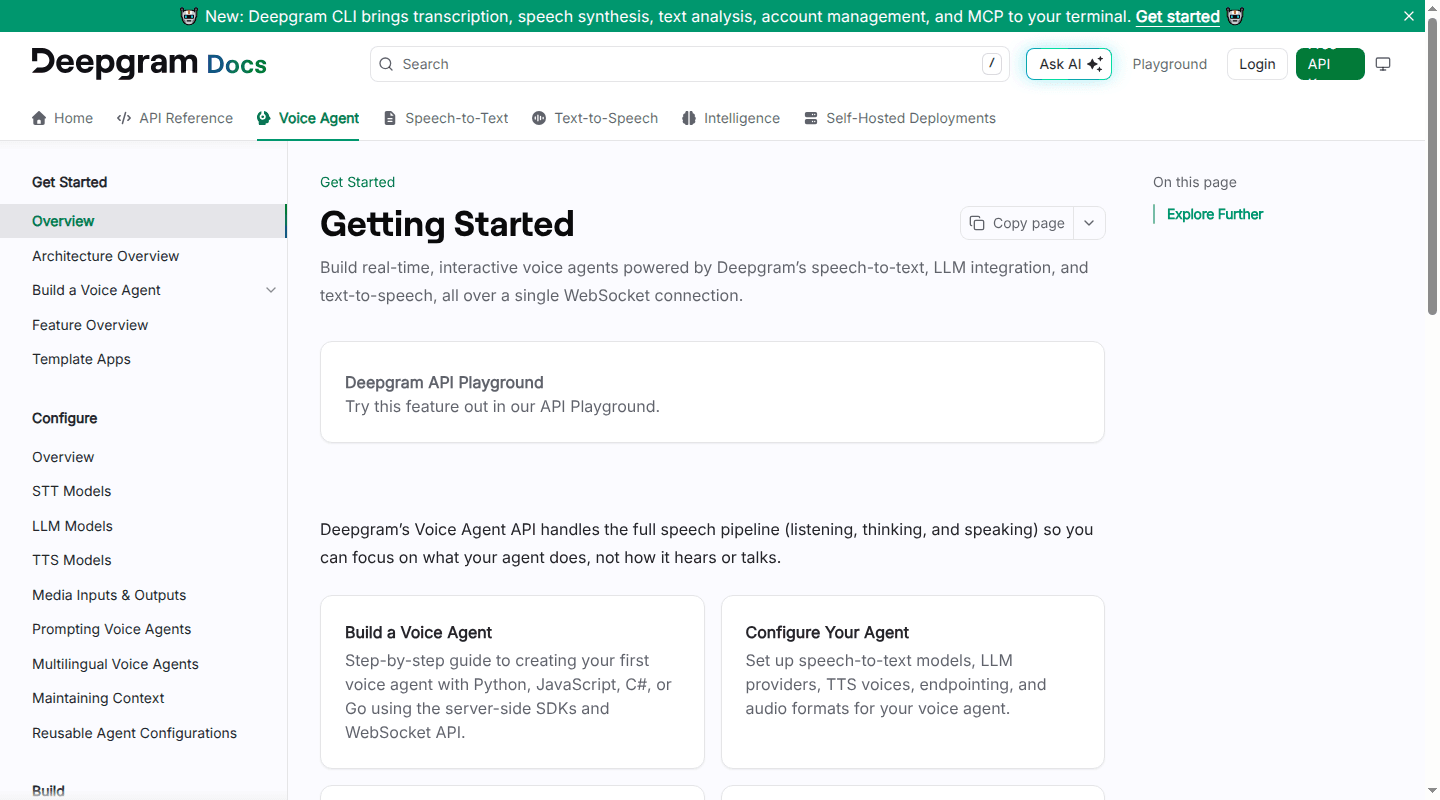
Task: Click the Login button
Action: pos(1257,64)
